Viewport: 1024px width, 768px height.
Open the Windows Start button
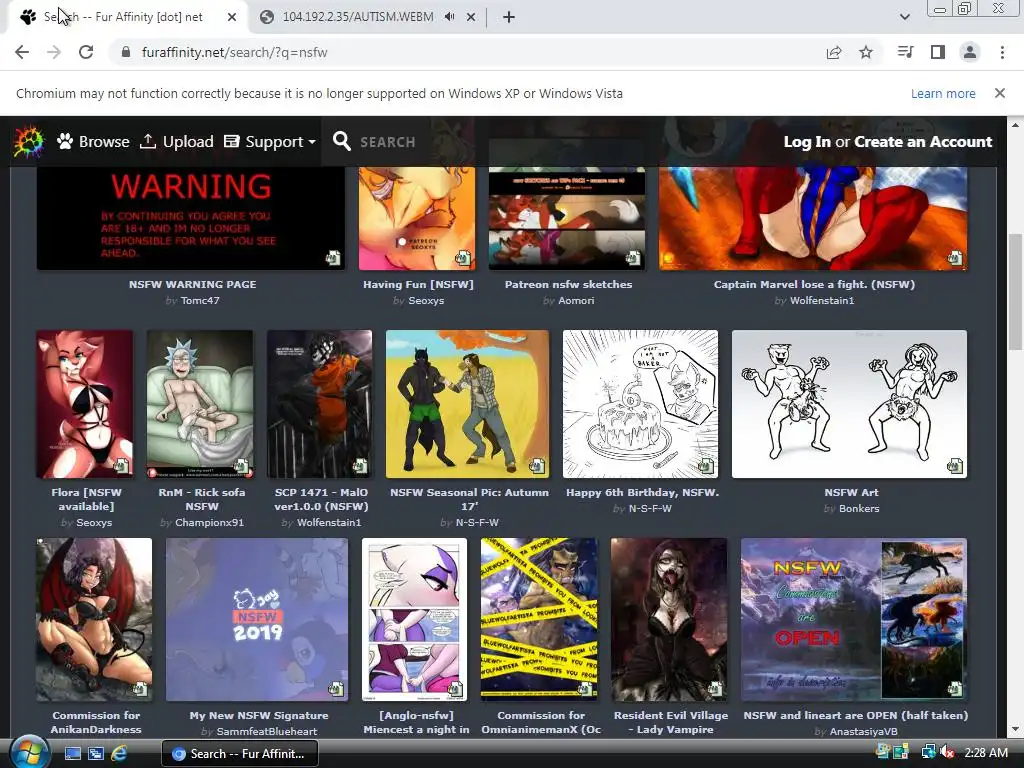pos(29,752)
